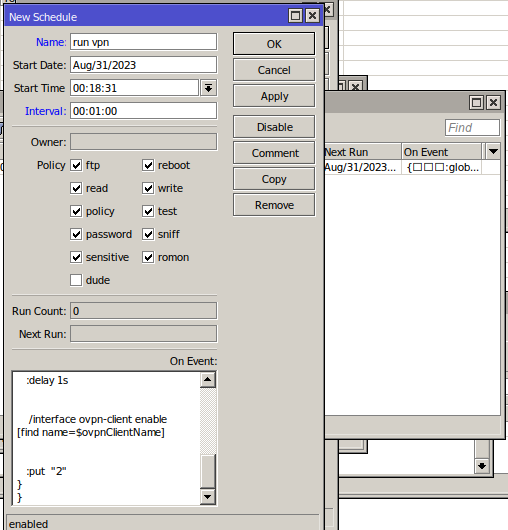Uncheck the ftp policy checkbox
The width and height of the screenshot is (508, 530).
click(x=76, y=165)
